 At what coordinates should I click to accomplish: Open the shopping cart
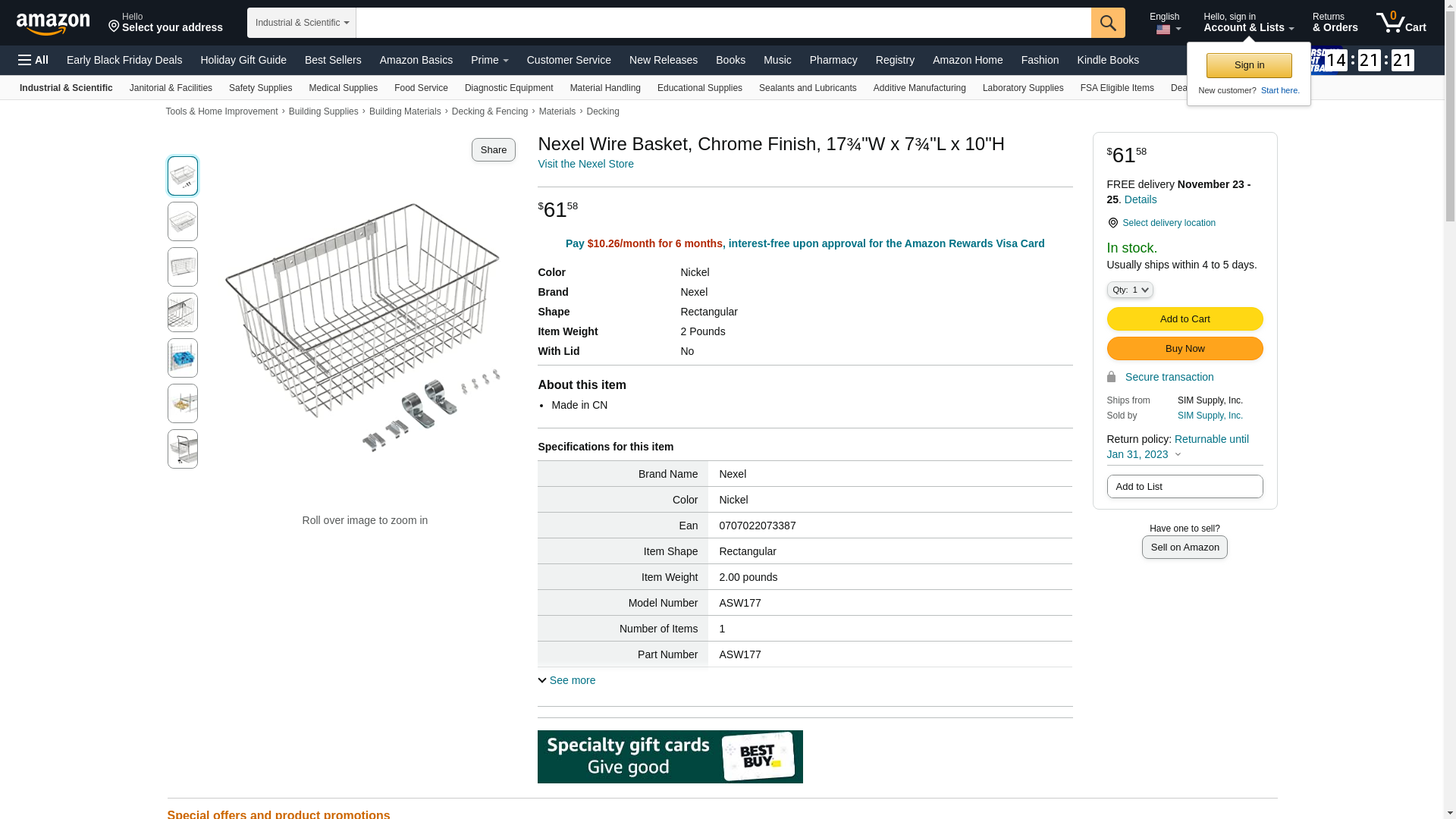(1401, 23)
